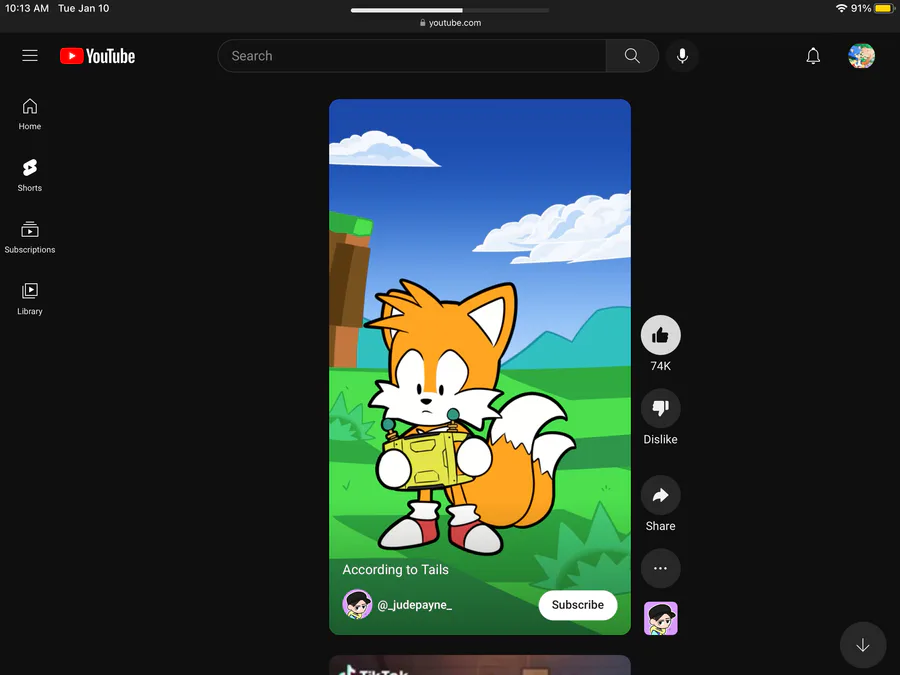Open Shorts in the sidebar

pyautogui.click(x=30, y=176)
